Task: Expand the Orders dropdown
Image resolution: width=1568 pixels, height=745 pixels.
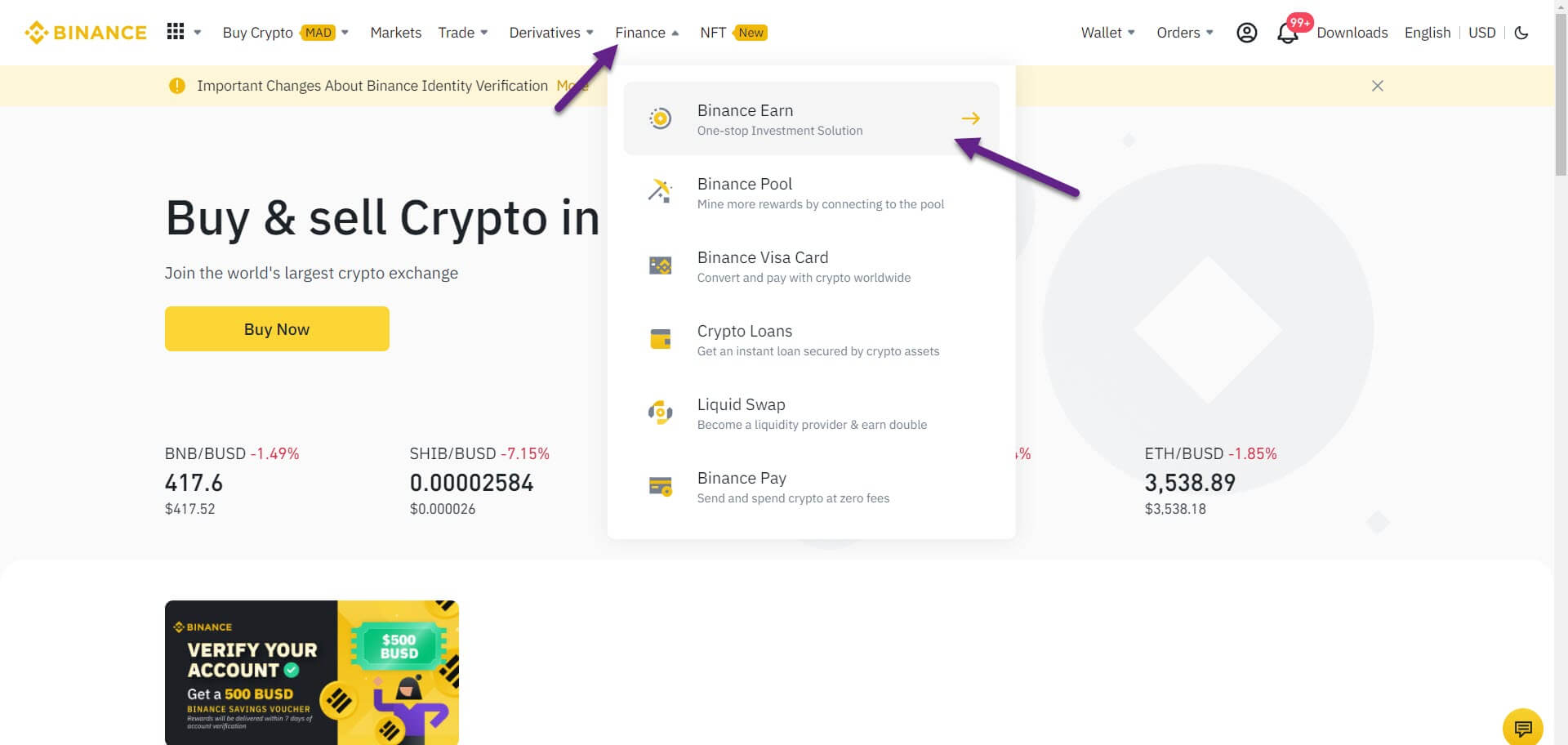Action: point(1185,33)
